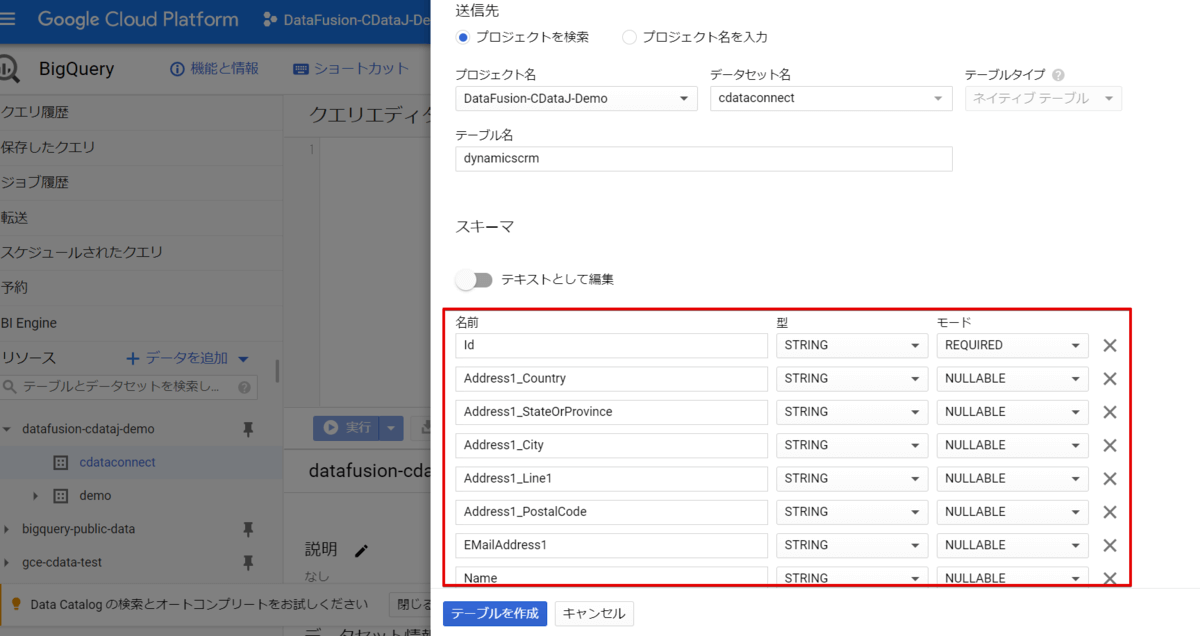Click the help icon next to テーブルタイプ
Image resolution: width=1200 pixels, height=636 pixels.
pyautogui.click(x=1058, y=75)
